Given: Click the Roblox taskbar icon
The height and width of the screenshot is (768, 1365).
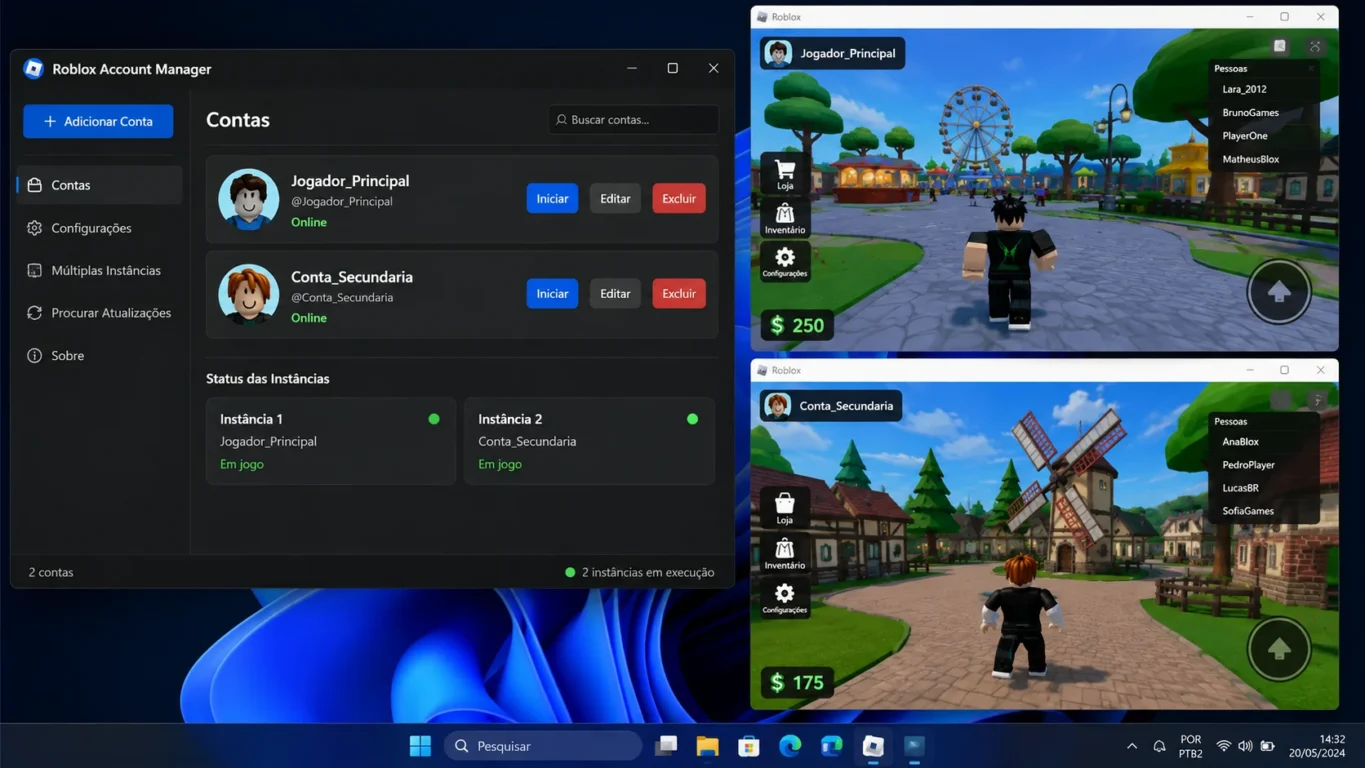Looking at the screenshot, I should pos(873,746).
